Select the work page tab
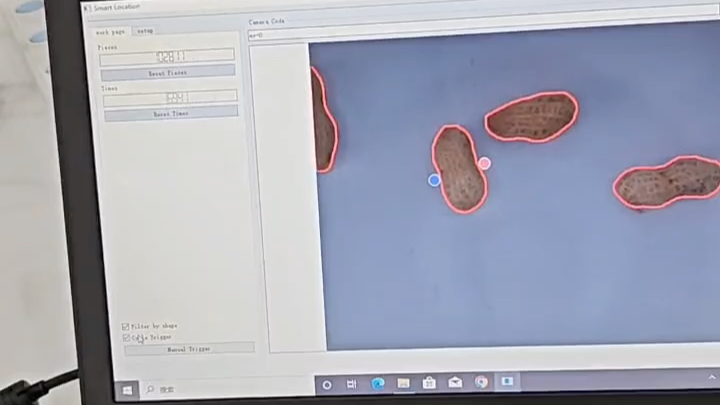 (x=111, y=31)
